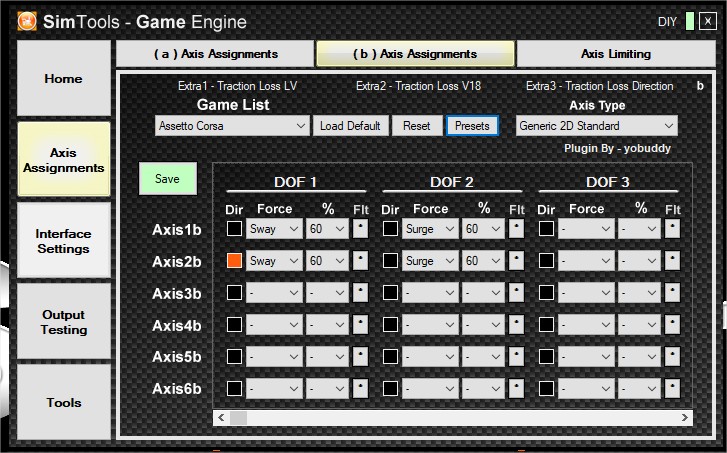
Task: Click Axis1b DOF 1 filter button
Action: click(x=361, y=229)
